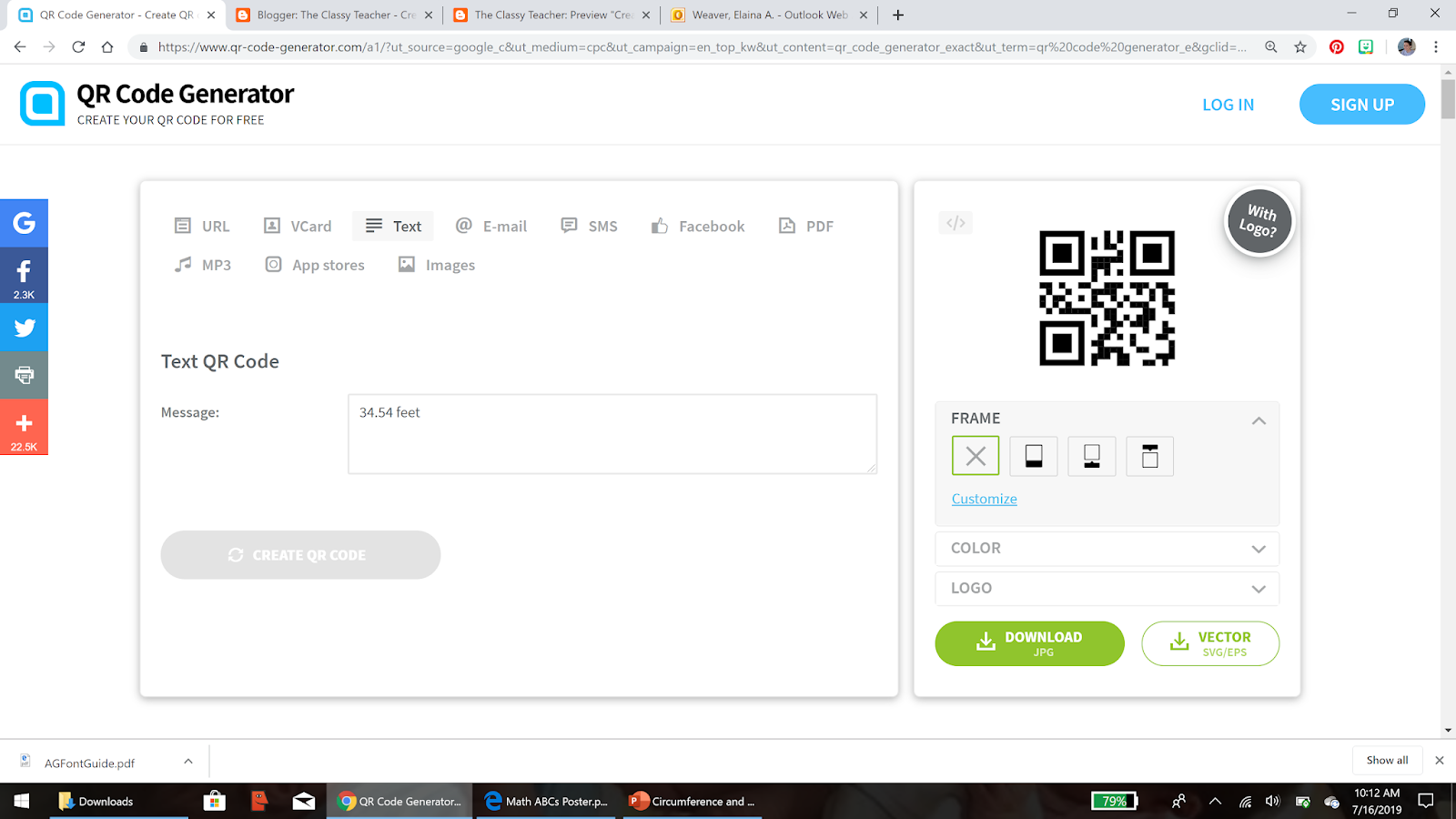Open the Chrome three-dot menu
This screenshot has height=819, width=1456.
pos(1436,46)
